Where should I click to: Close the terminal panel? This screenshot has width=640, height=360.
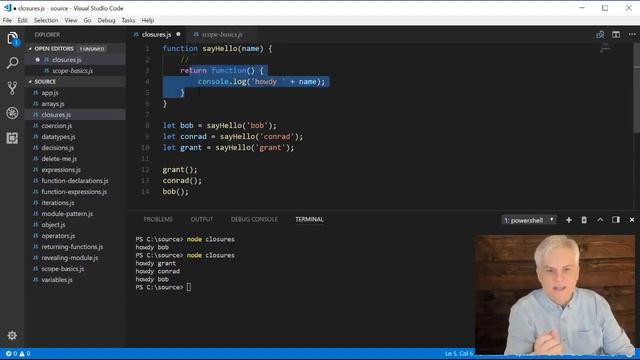[632, 220]
